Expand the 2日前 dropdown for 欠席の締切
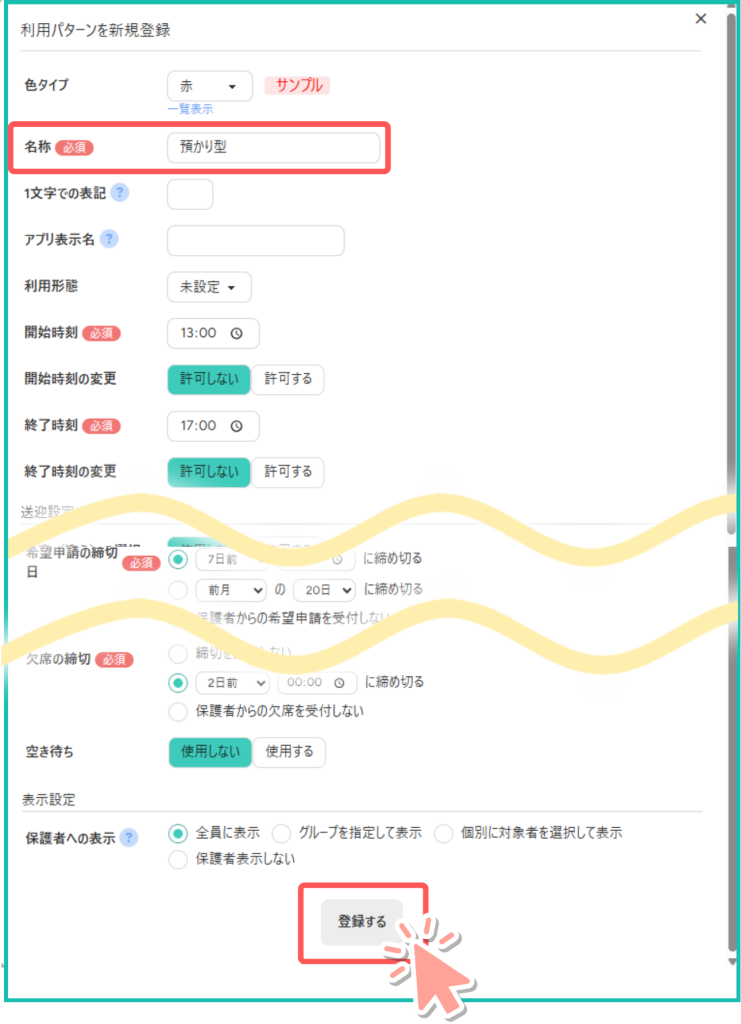This screenshot has width=741, height=1024. click(232, 682)
